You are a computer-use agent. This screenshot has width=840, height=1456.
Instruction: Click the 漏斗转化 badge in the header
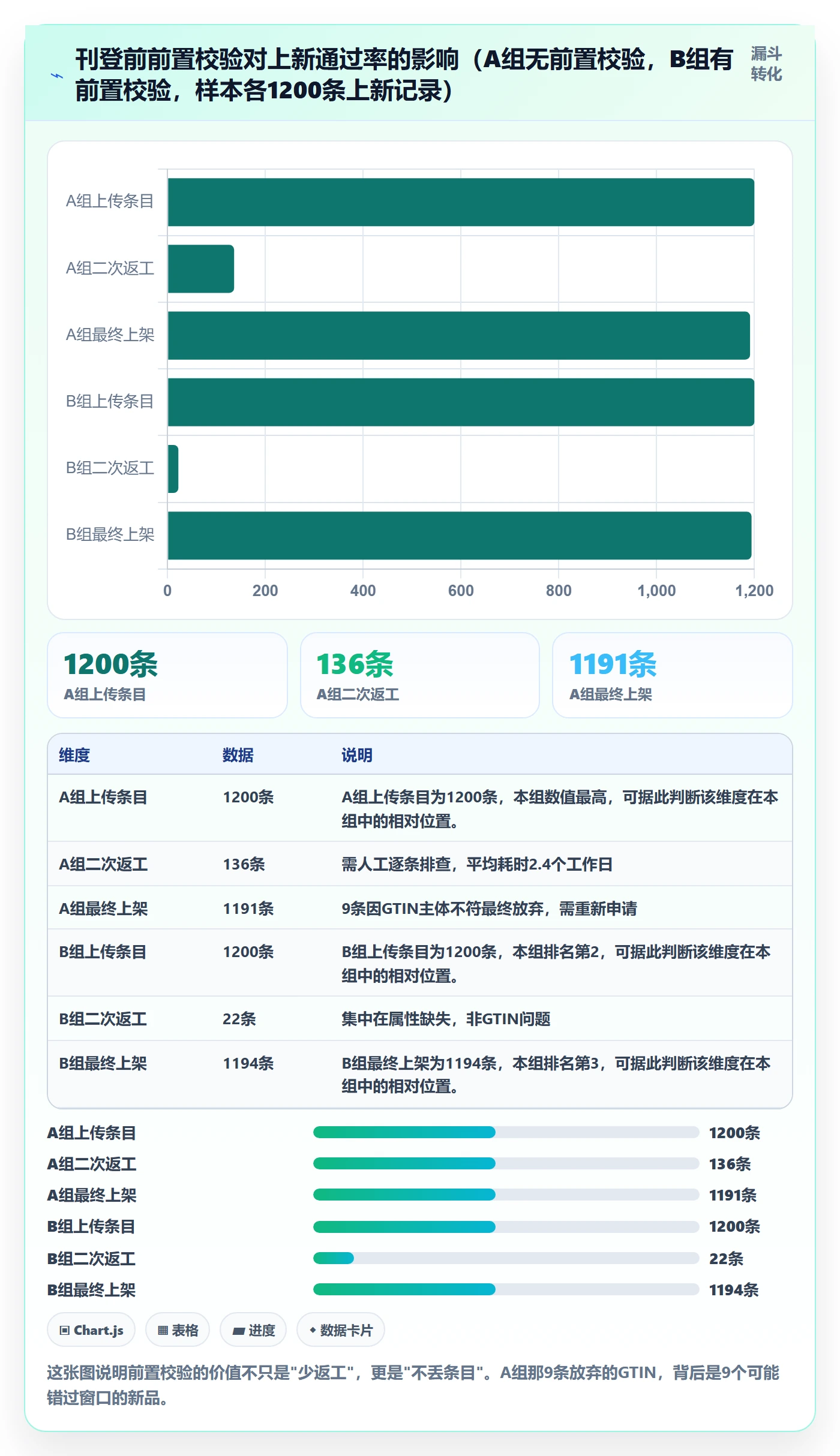click(x=766, y=64)
